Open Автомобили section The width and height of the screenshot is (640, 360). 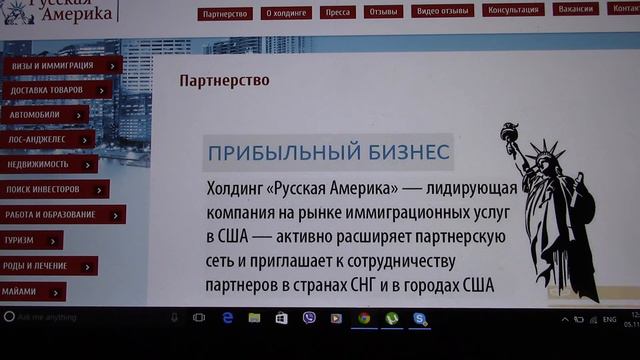point(45,115)
